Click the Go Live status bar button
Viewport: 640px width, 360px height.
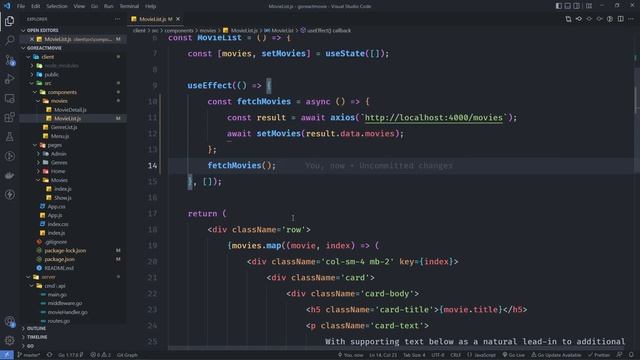tap(514, 355)
